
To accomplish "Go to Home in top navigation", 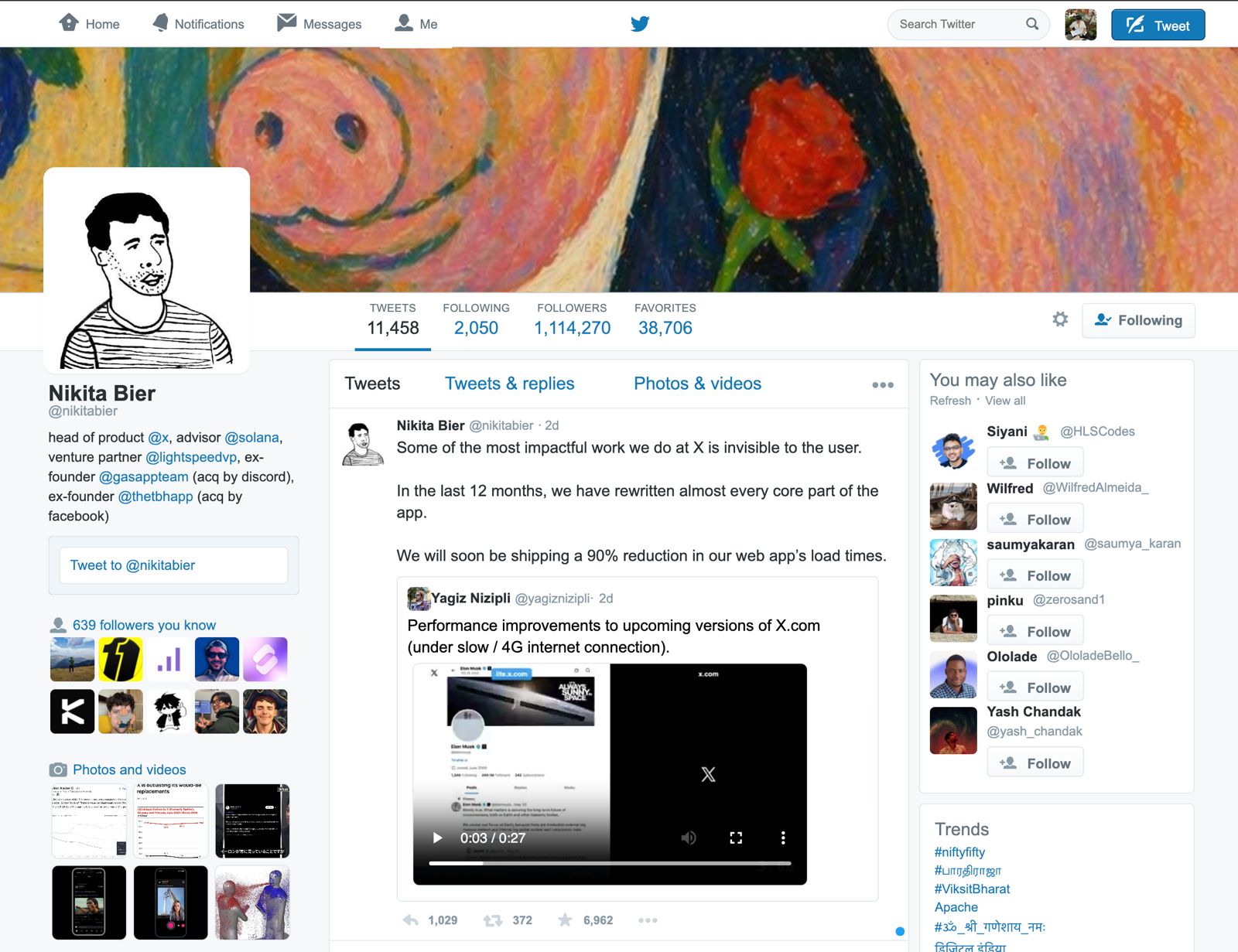I will click(x=90, y=24).
